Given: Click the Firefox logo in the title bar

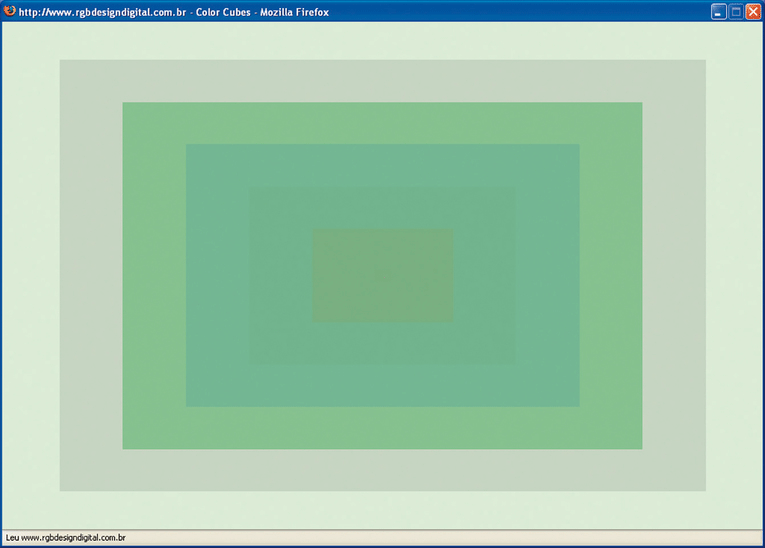Looking at the screenshot, I should (10, 12).
